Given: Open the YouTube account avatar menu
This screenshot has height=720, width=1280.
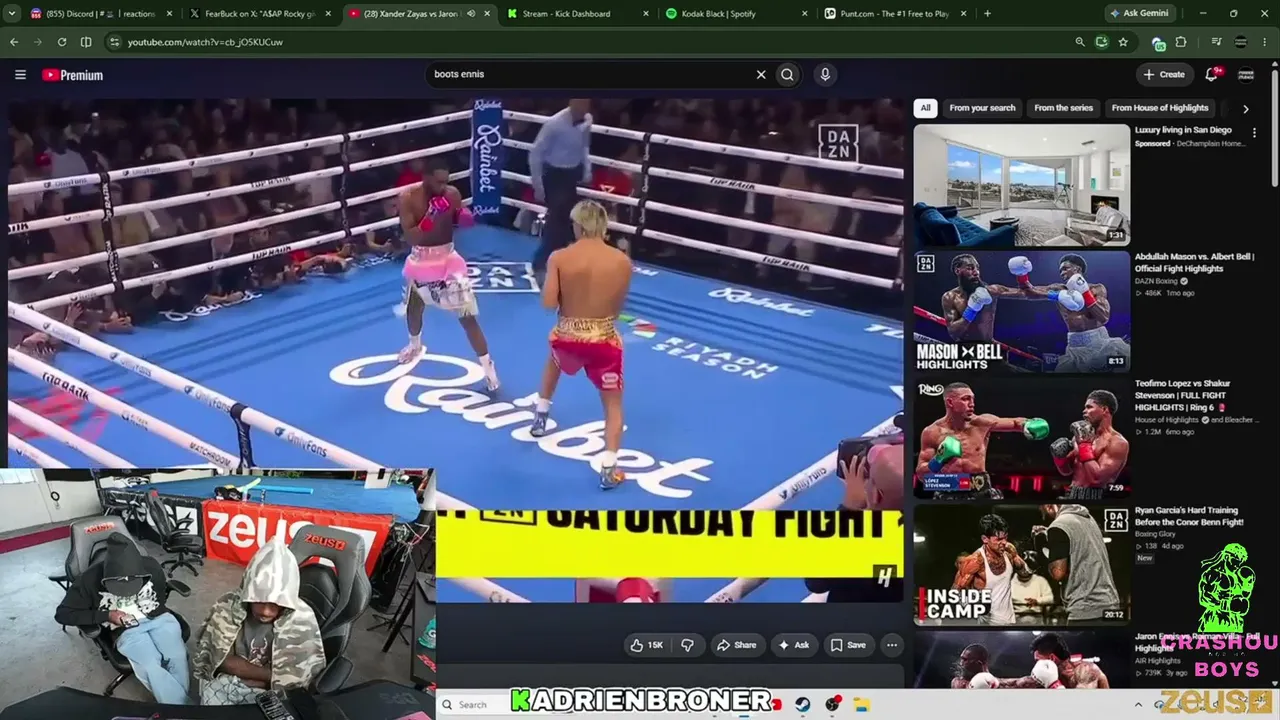Looking at the screenshot, I should click(1246, 75).
